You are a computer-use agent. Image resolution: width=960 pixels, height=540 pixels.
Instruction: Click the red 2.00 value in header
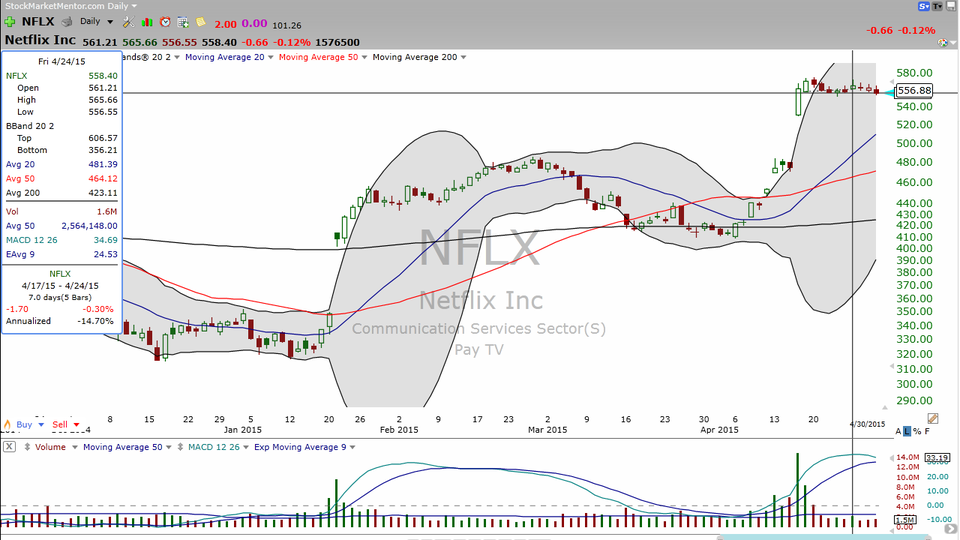pyautogui.click(x=225, y=24)
